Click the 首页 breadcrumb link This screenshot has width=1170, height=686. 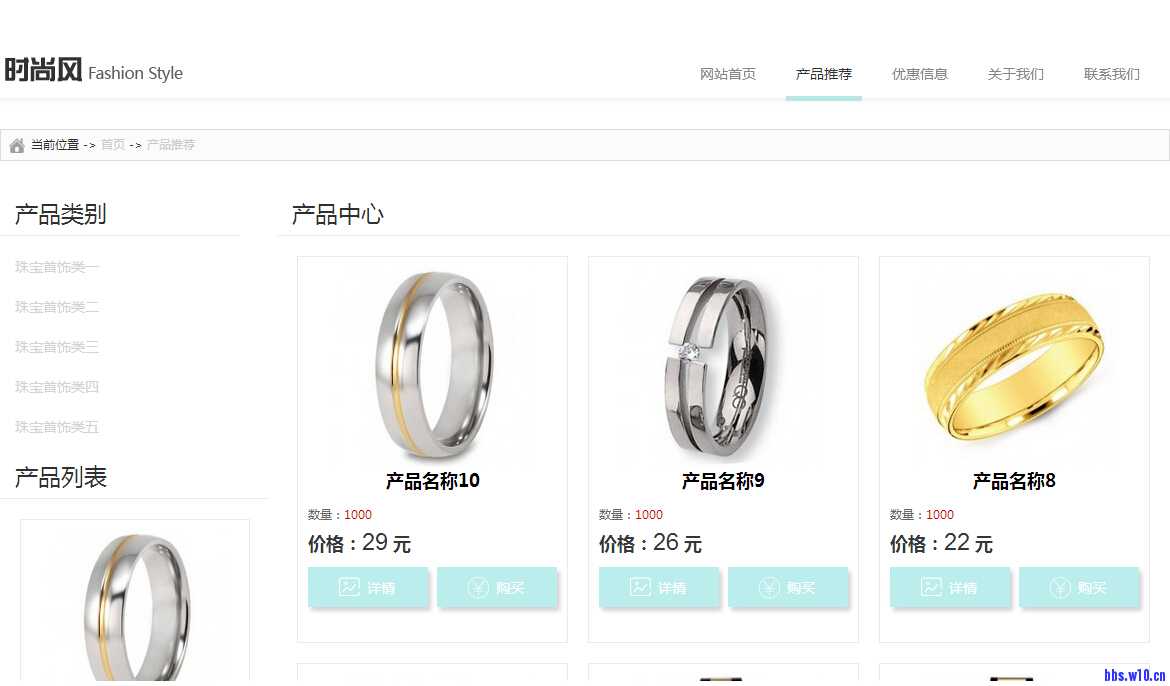click(x=113, y=145)
